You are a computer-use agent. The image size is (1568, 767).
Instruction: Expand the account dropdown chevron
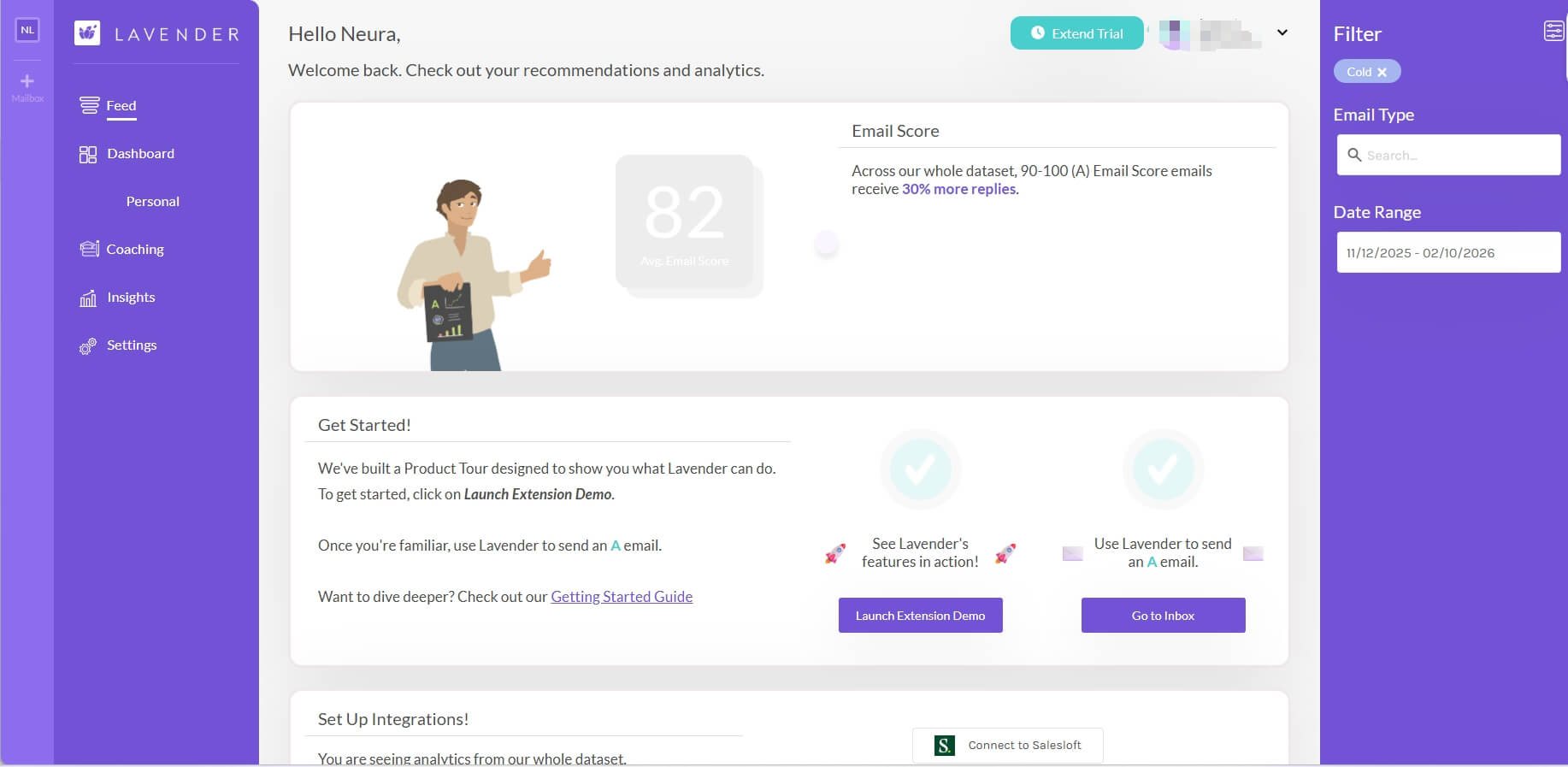click(1282, 32)
